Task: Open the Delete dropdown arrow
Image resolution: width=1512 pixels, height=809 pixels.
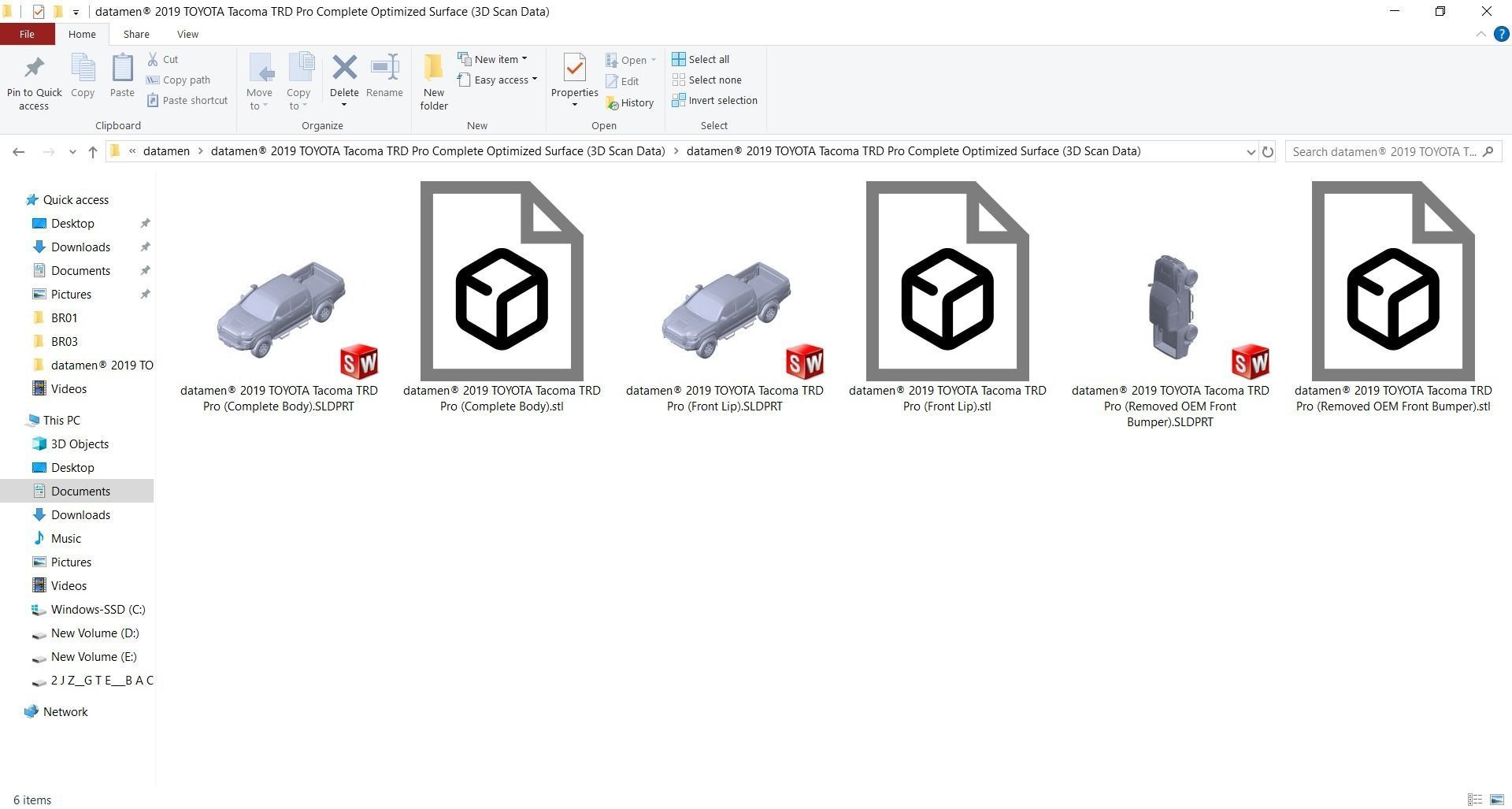Action: pyautogui.click(x=344, y=106)
